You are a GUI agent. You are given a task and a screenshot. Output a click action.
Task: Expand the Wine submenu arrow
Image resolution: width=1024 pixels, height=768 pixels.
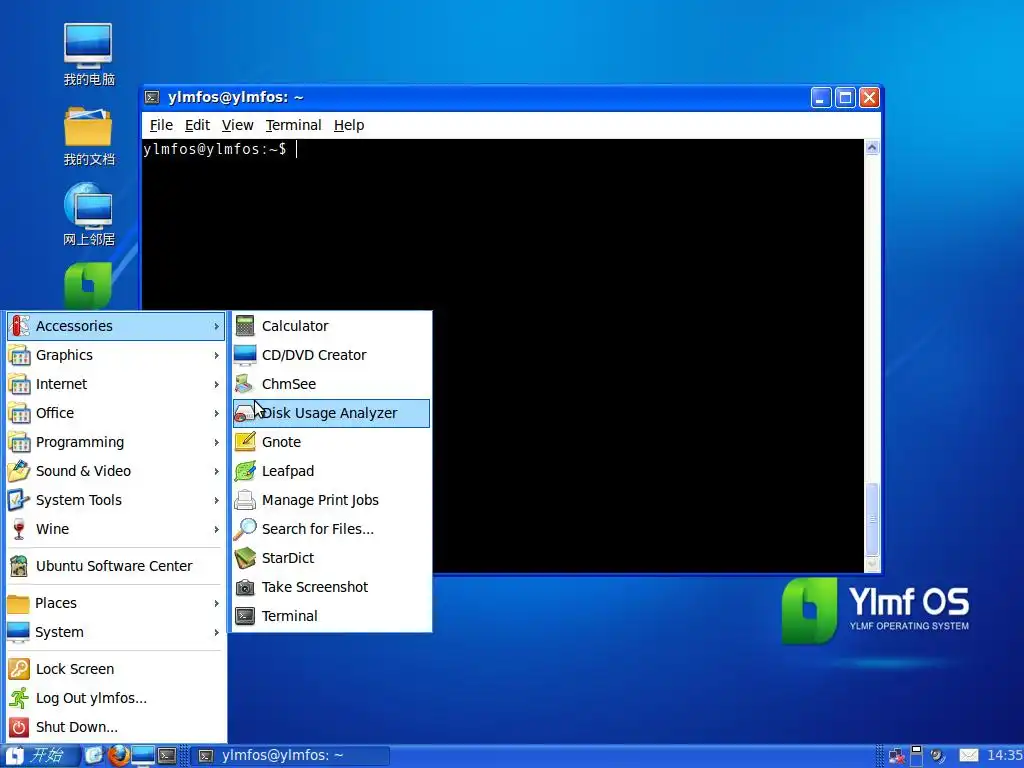click(x=216, y=529)
